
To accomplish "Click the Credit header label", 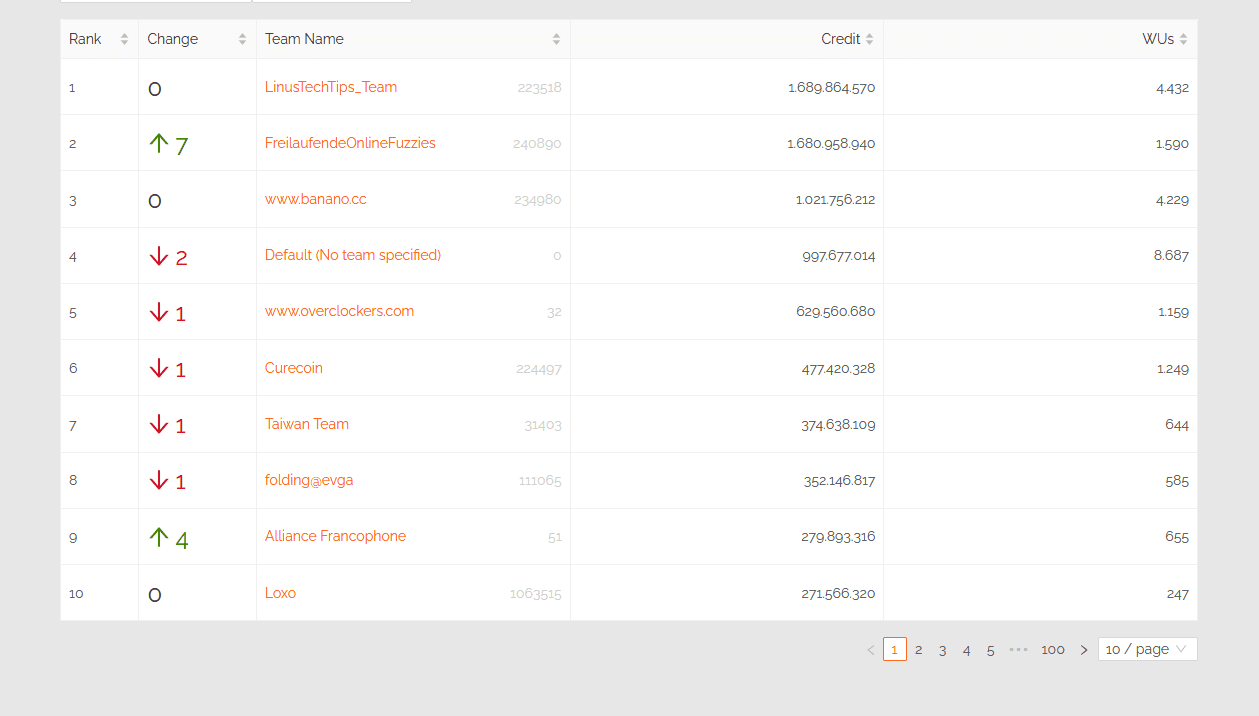I will pos(841,39).
